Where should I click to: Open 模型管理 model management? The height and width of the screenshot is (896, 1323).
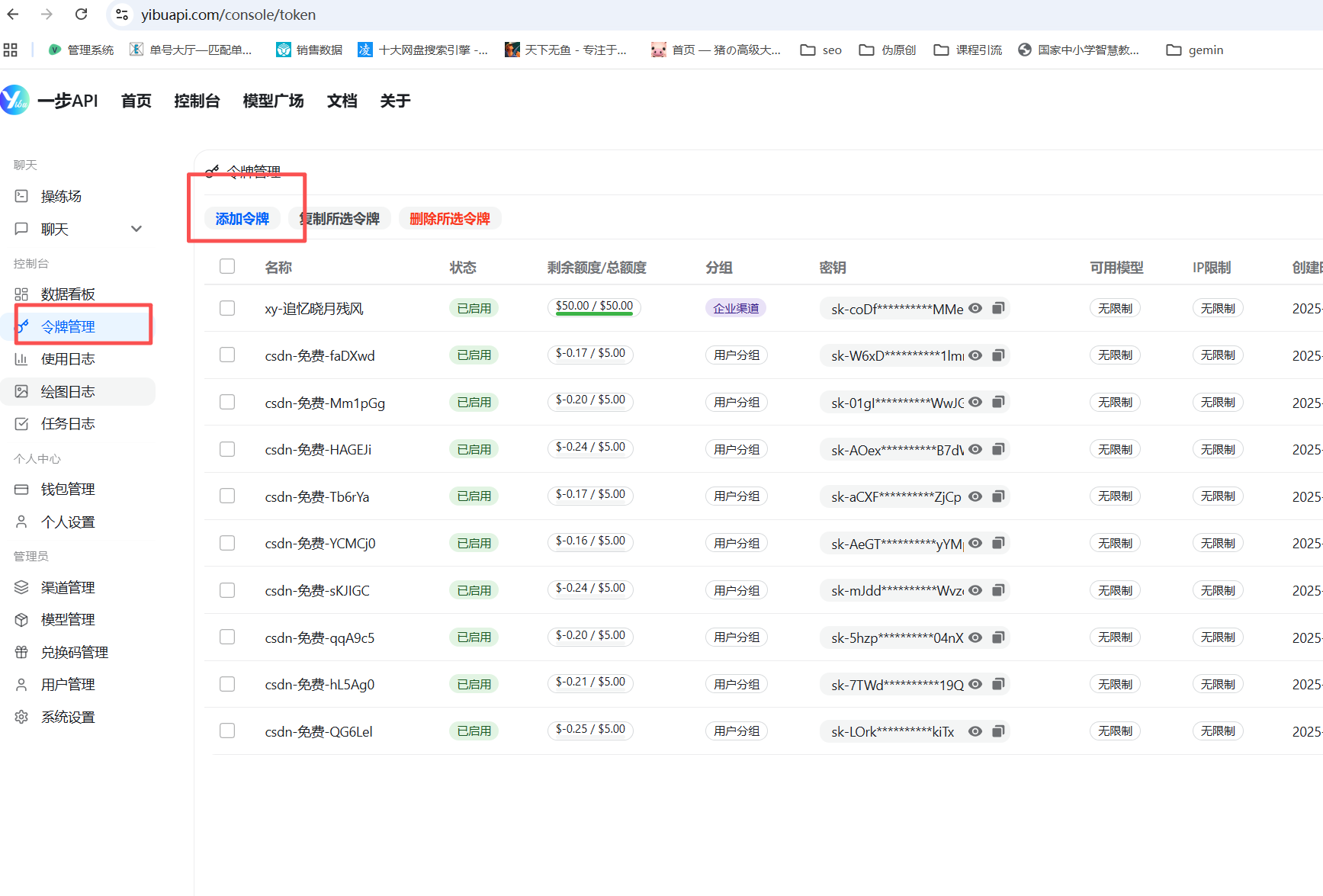68,620
